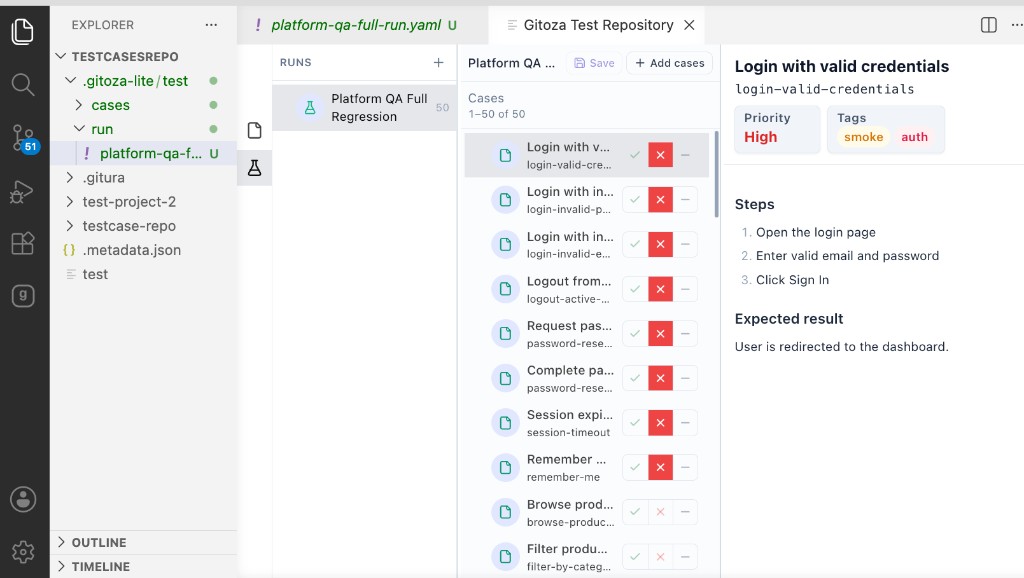Viewport: 1024px width, 578px height.
Task: Click the High priority value
Action: coord(761,137)
